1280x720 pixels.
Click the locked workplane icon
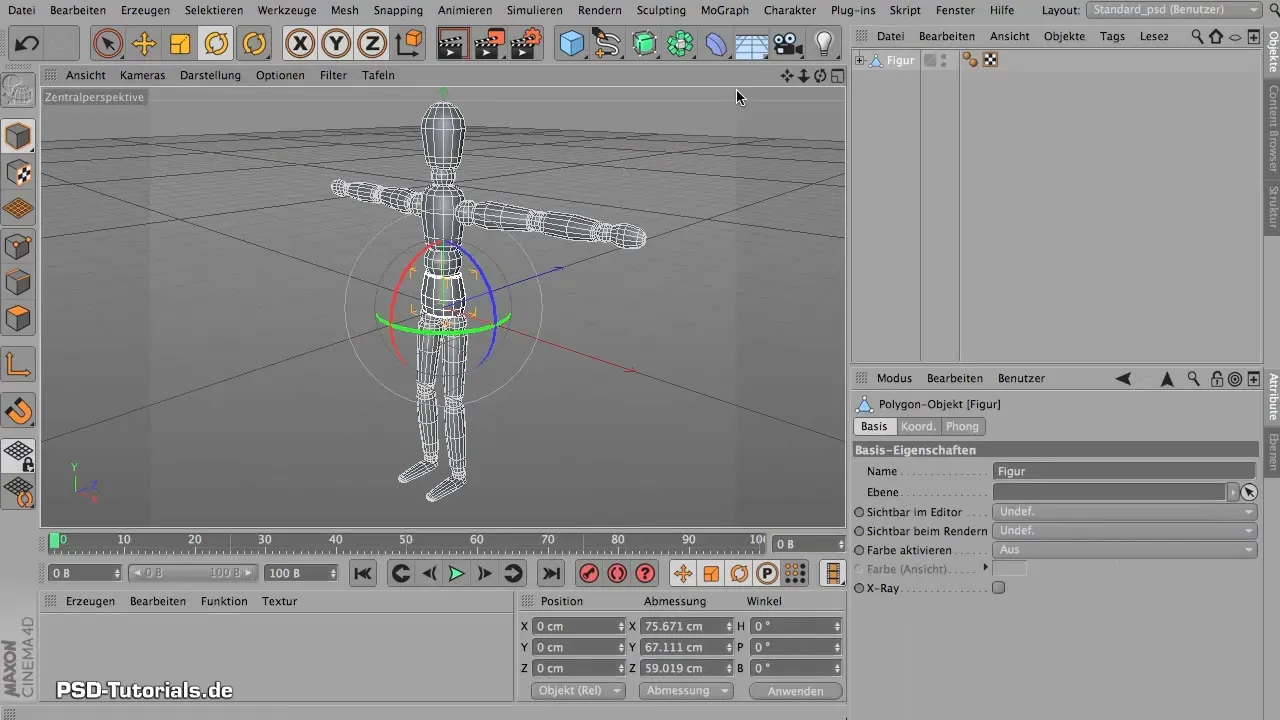click(x=19, y=455)
